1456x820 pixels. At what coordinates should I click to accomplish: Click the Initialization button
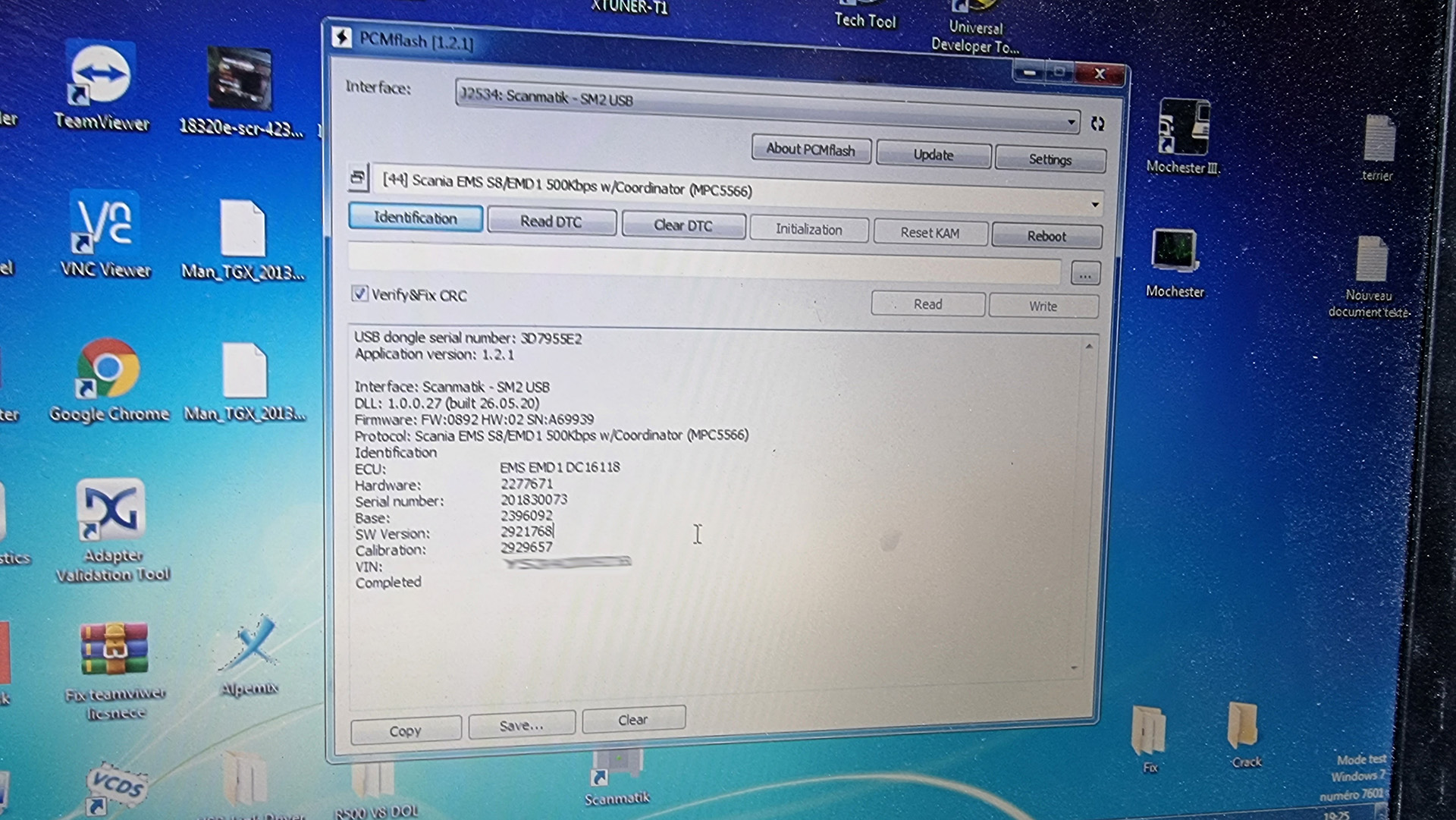point(808,229)
